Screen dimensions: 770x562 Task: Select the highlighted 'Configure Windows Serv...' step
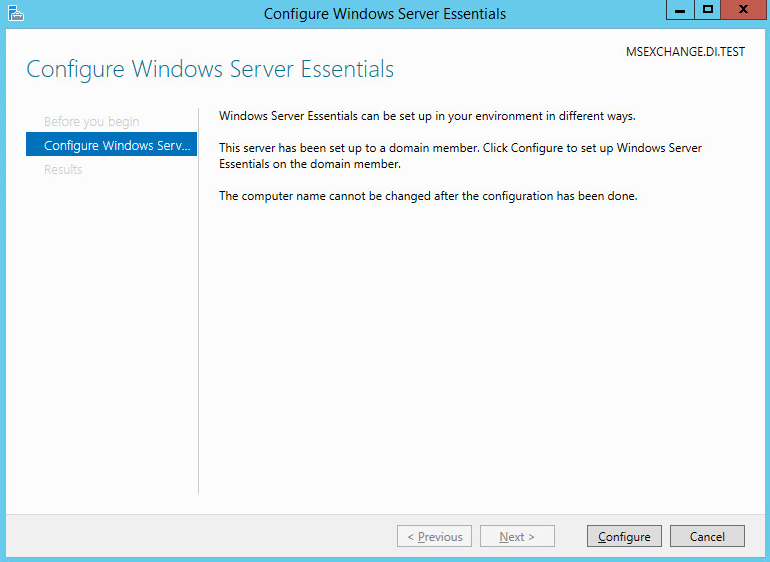(x=112, y=146)
